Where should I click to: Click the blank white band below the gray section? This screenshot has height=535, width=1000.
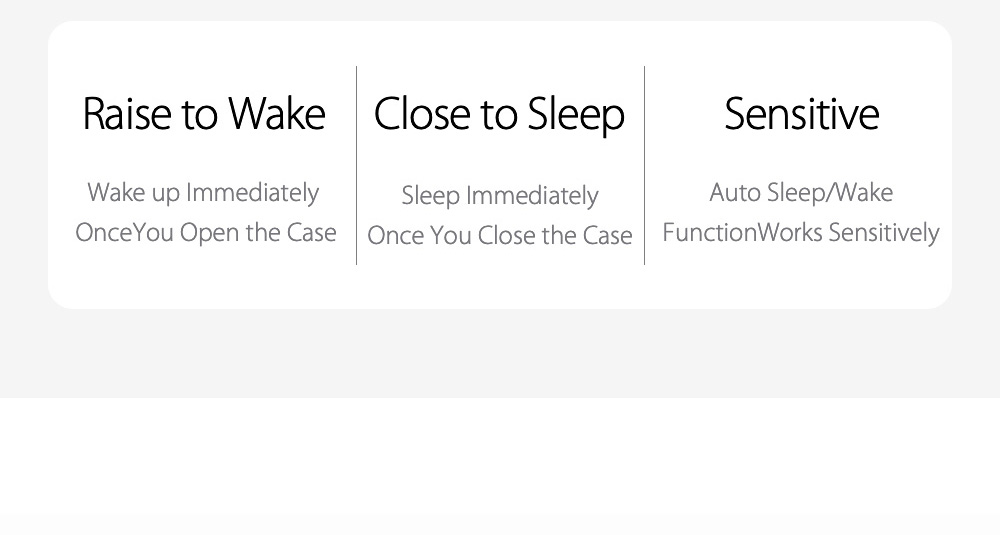tap(500, 460)
